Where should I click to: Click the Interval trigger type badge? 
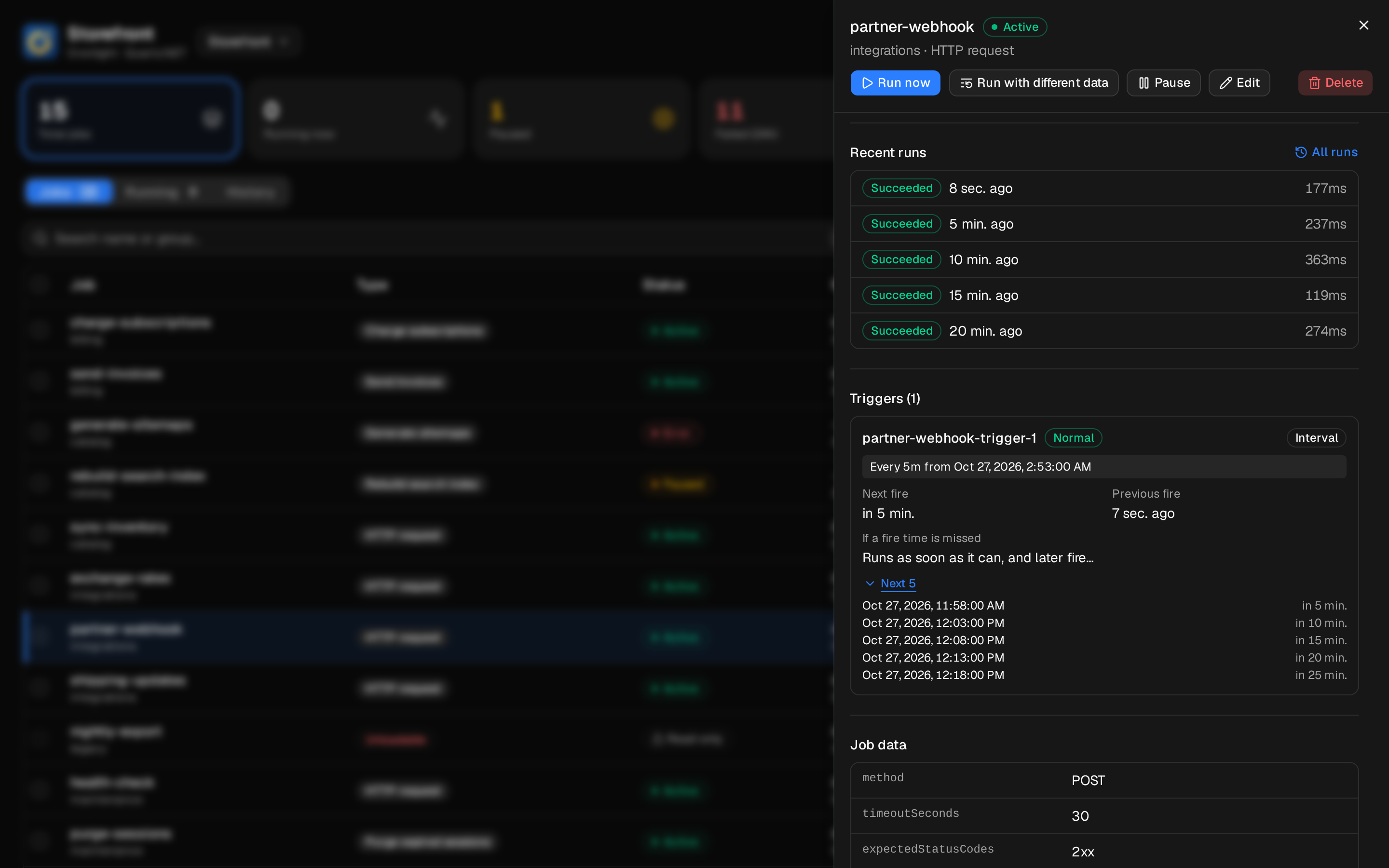pyautogui.click(x=1316, y=438)
